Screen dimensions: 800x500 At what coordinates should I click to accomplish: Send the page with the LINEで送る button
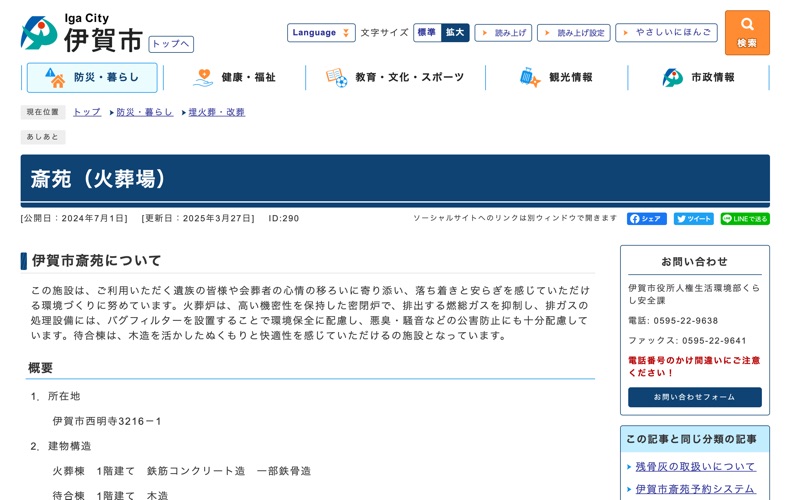tap(745, 219)
